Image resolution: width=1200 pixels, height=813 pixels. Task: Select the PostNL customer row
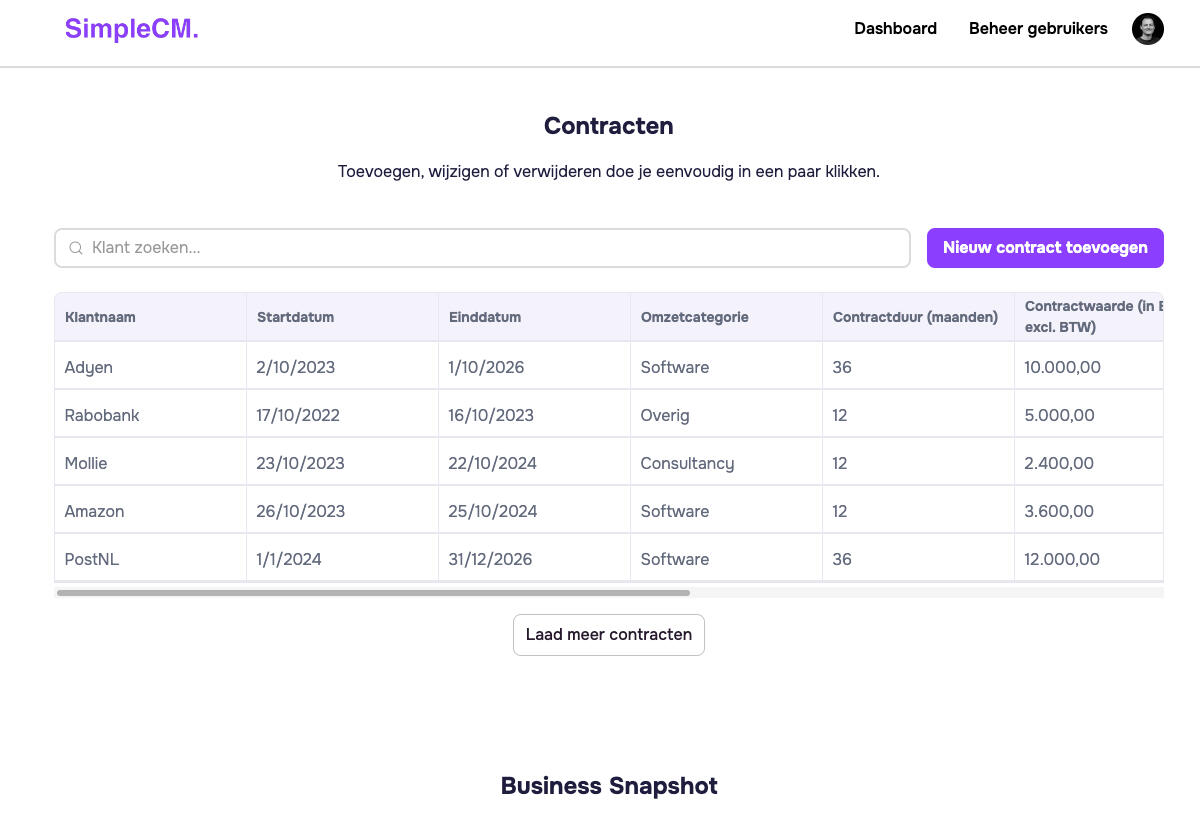[92, 559]
